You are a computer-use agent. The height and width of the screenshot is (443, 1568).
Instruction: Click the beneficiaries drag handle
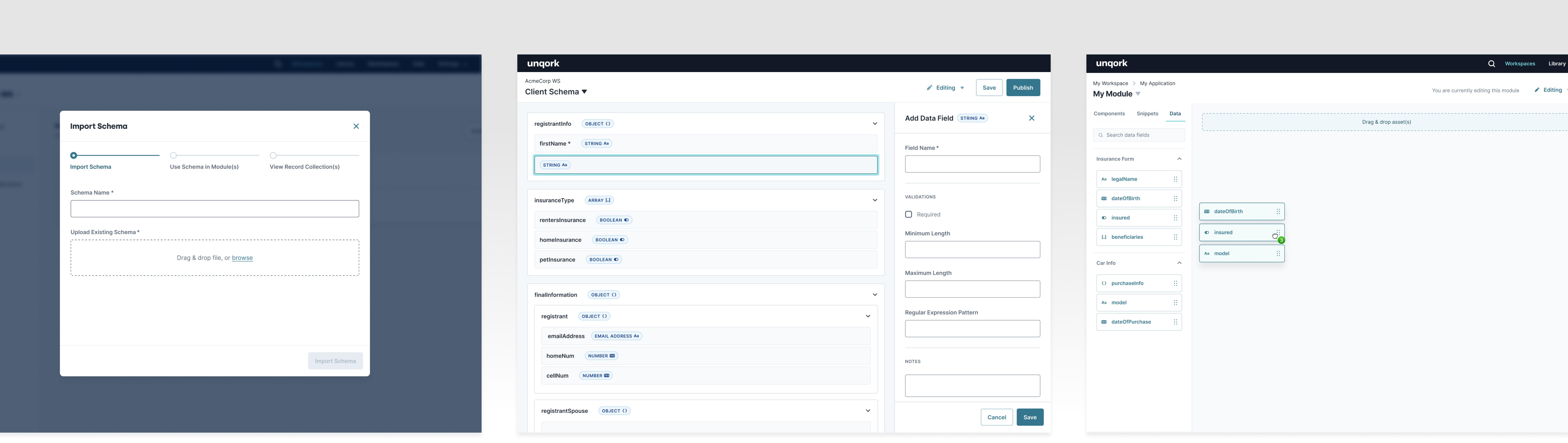(x=1175, y=237)
